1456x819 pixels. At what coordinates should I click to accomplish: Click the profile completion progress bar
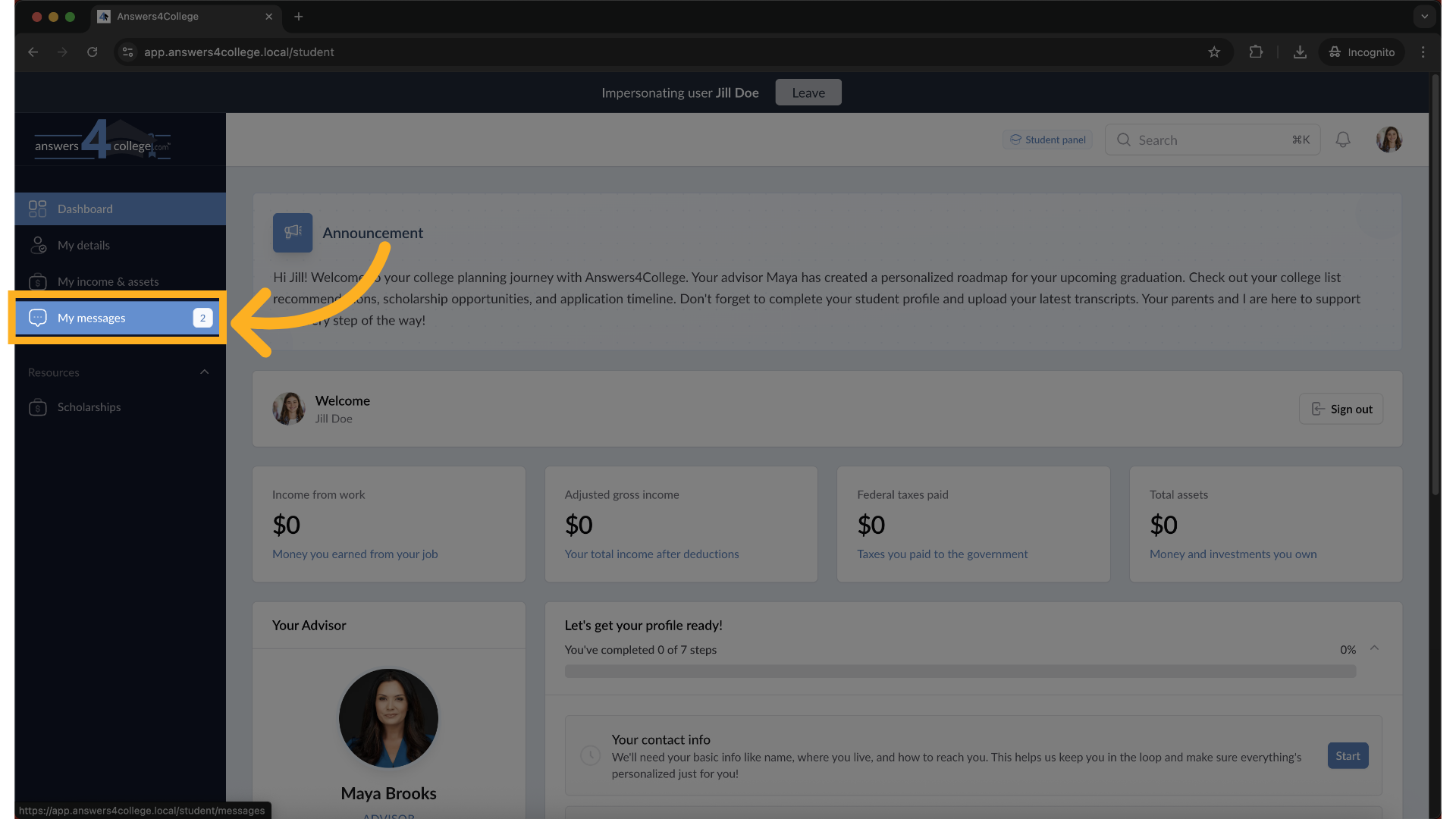click(x=959, y=671)
